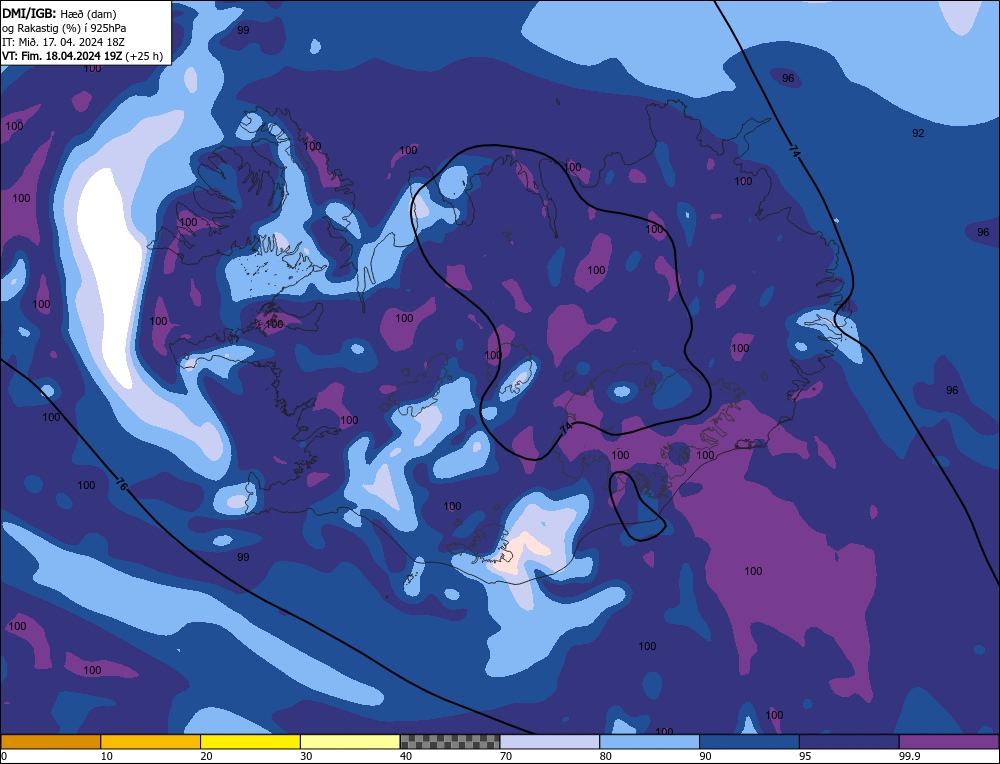The width and height of the screenshot is (1000, 764).
Task: Click the dark orange 0–10 legend swatch
Action: (x=50, y=741)
